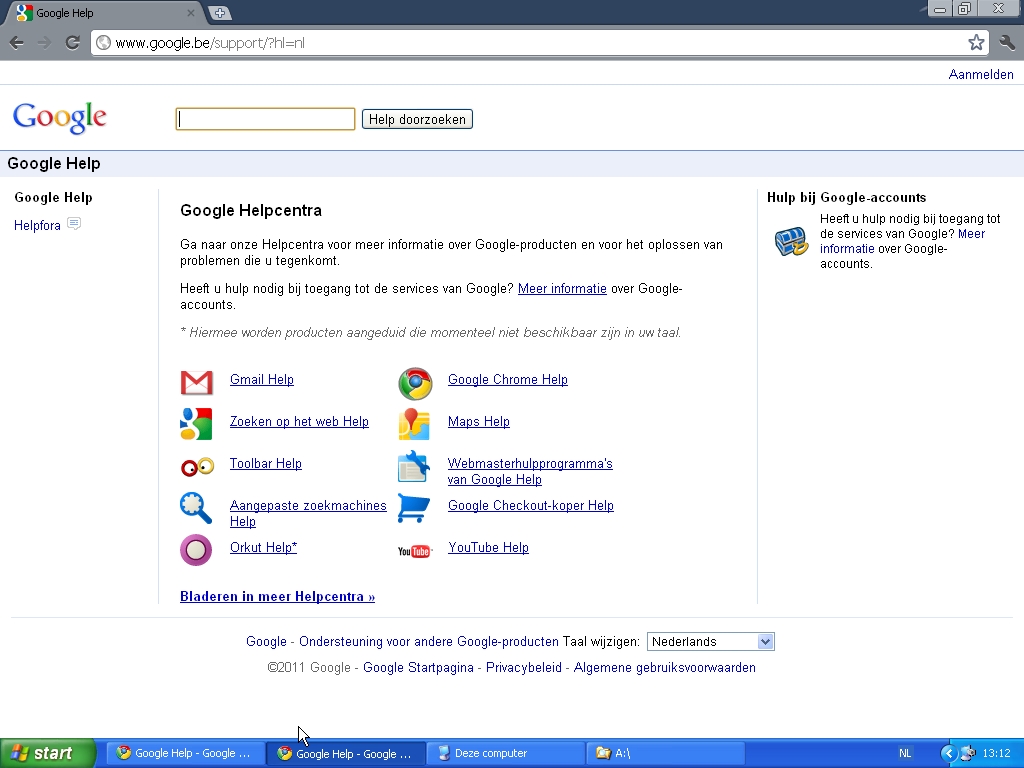
Task: Click the web search Help icon
Action: pyautogui.click(x=196, y=424)
